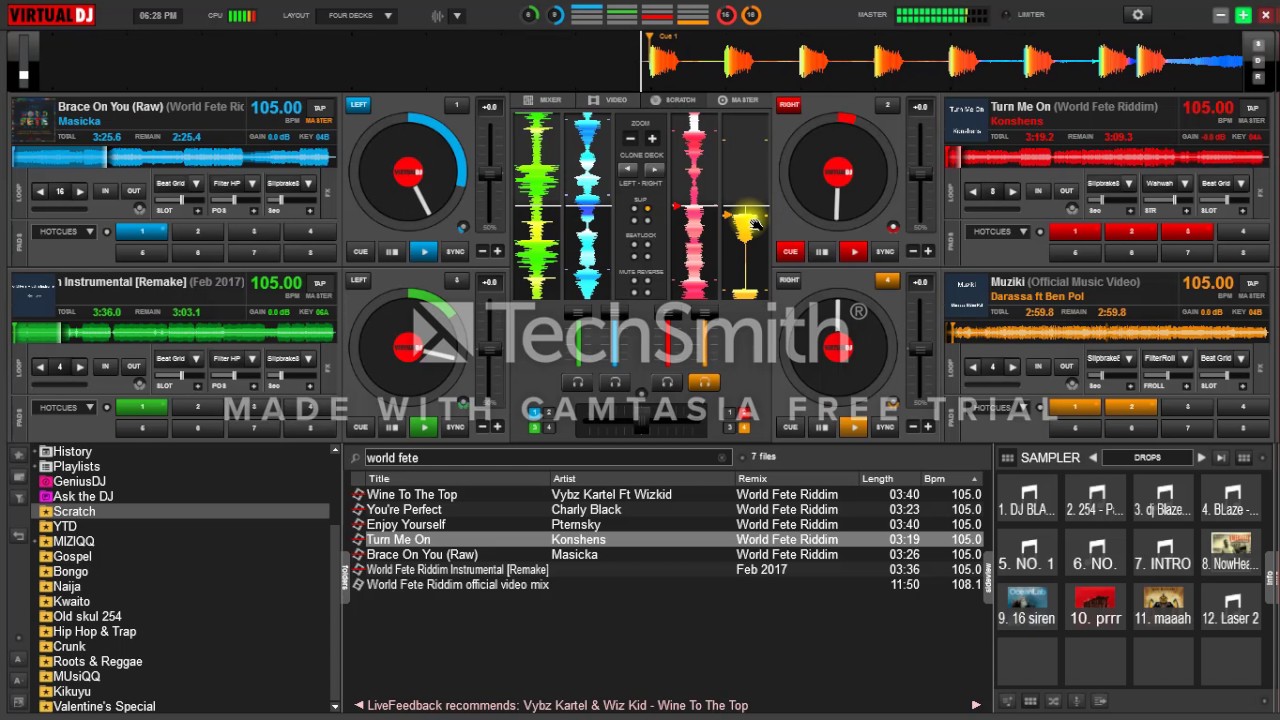Screen dimensions: 1280x720
Task: Switch to MIXER tab
Action: tap(544, 100)
